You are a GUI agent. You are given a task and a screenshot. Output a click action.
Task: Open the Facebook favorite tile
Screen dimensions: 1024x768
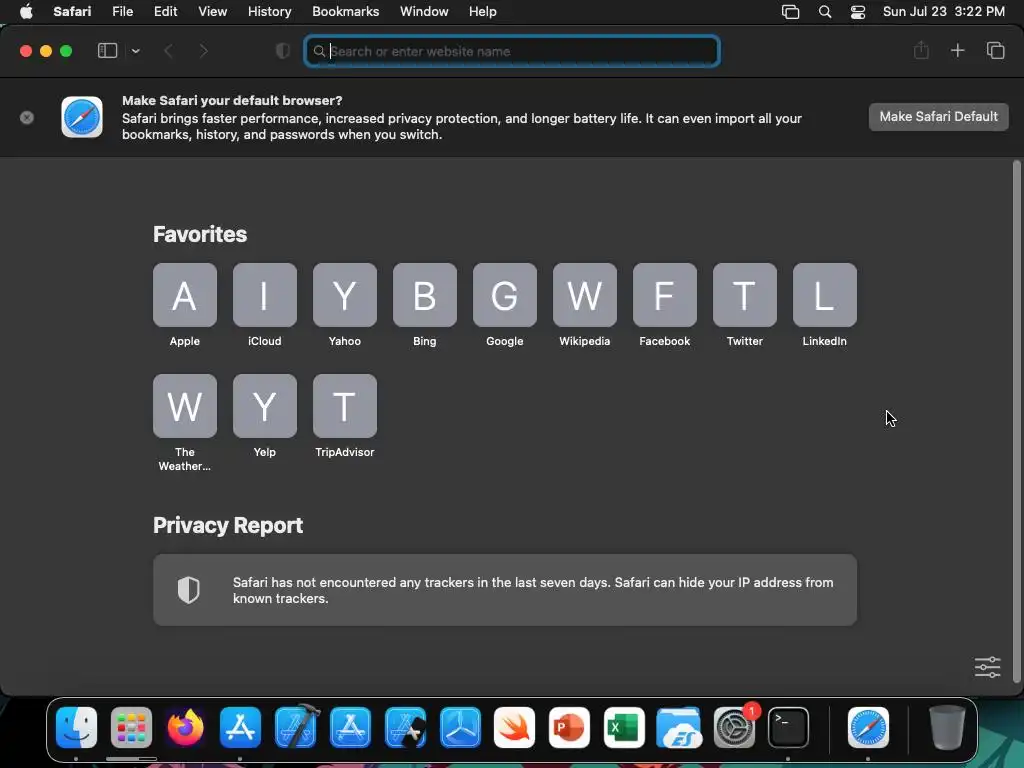pos(665,295)
